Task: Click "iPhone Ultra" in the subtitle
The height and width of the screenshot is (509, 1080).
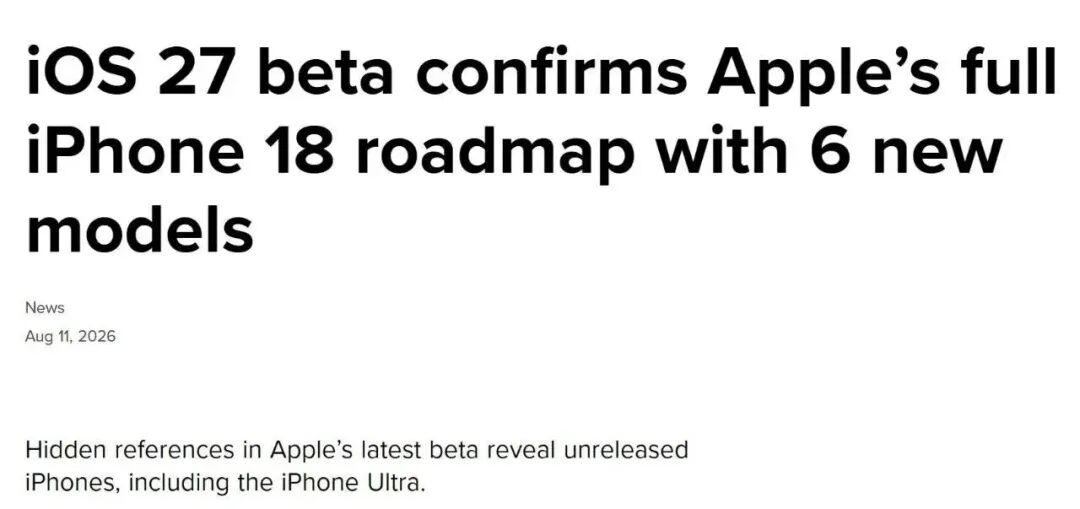Action: tap(351, 482)
